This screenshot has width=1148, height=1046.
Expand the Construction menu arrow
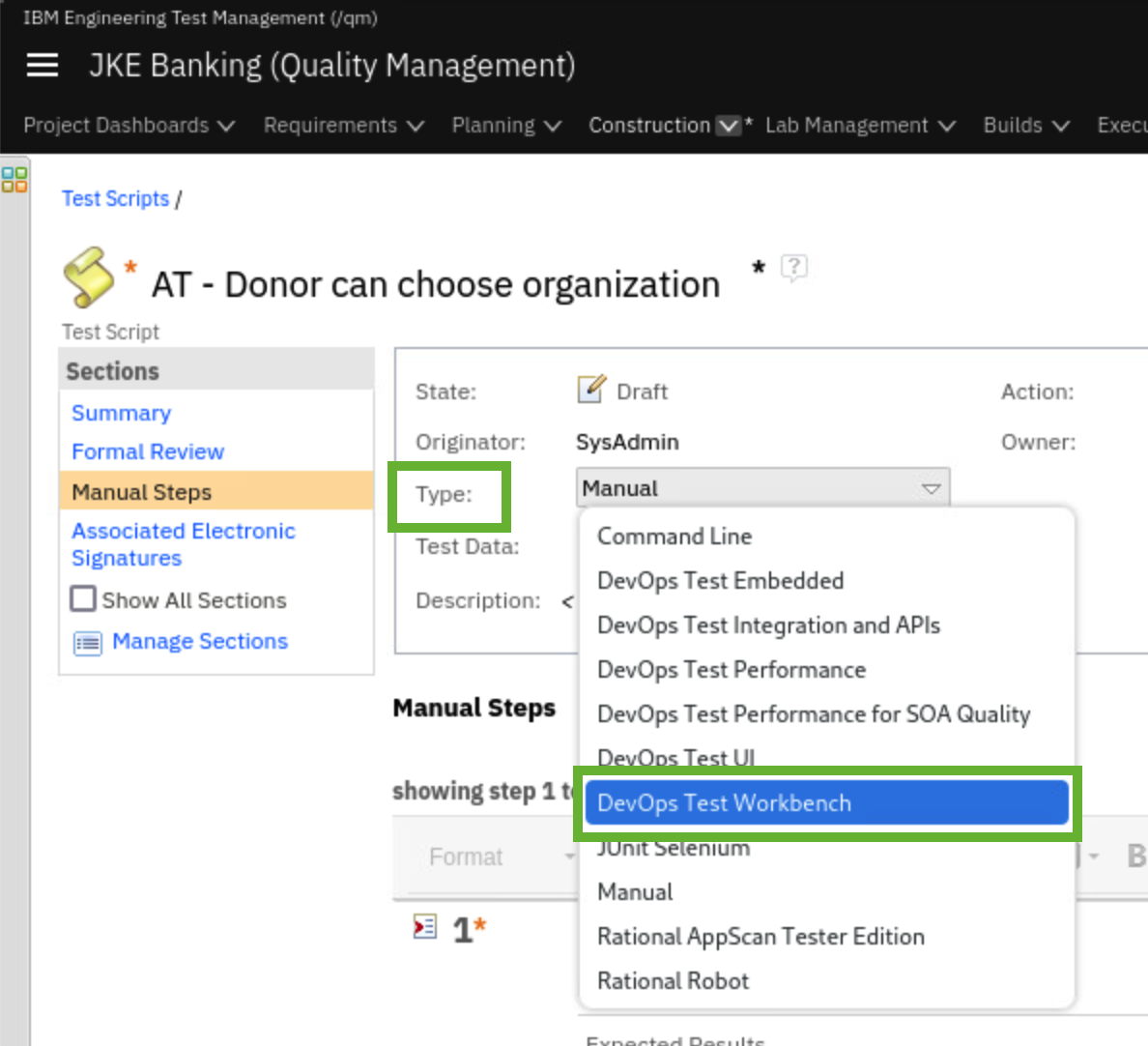[x=728, y=126]
